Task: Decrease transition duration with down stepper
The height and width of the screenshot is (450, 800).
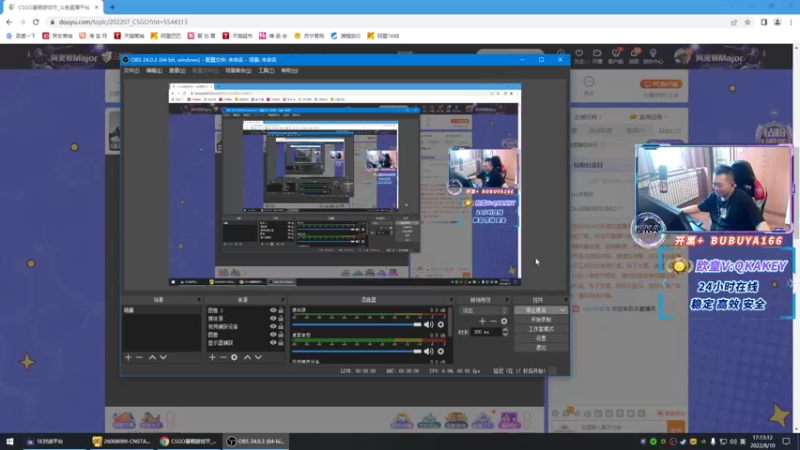Action: pyautogui.click(x=505, y=334)
